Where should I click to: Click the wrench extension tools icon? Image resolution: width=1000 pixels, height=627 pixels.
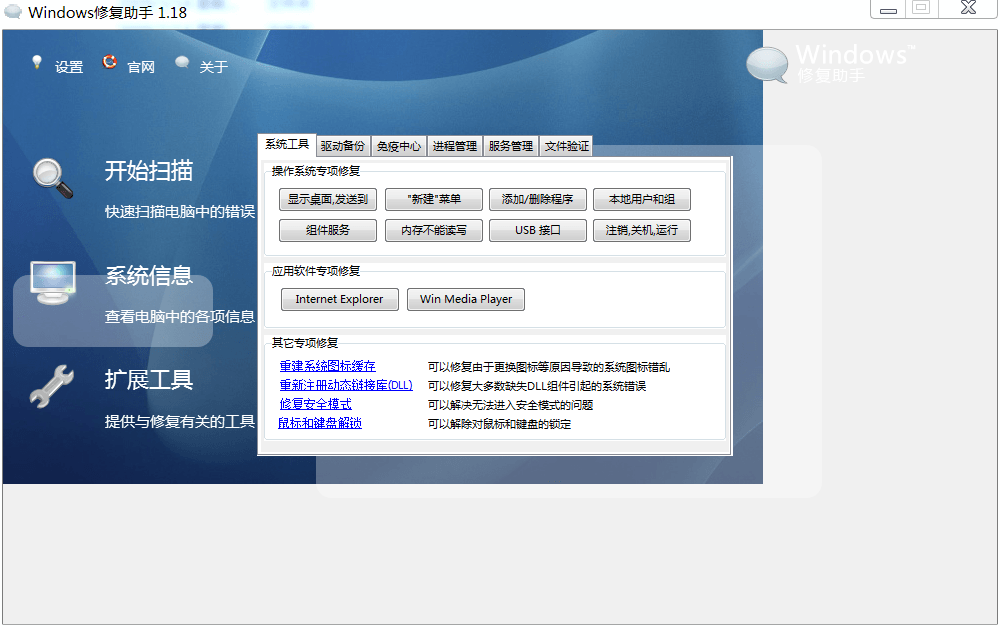(52, 387)
